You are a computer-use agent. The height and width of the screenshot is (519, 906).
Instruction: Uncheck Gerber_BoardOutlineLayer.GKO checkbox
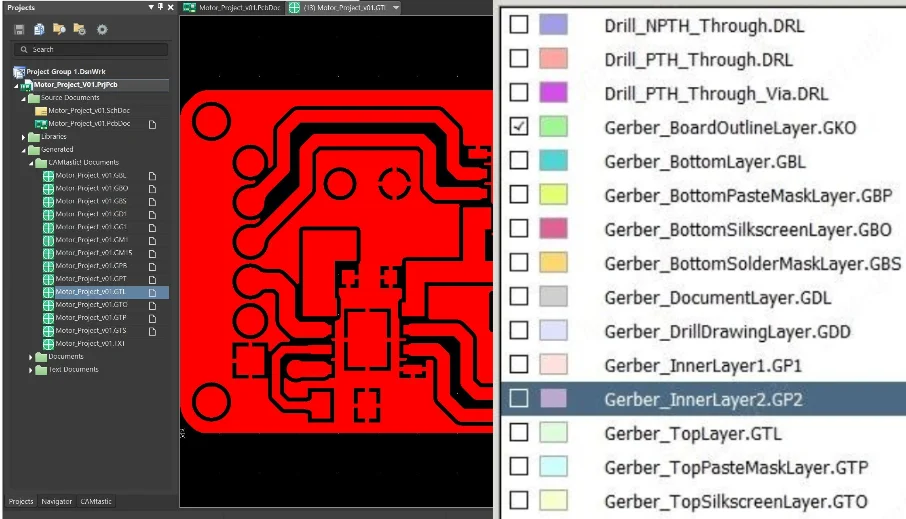click(x=519, y=127)
